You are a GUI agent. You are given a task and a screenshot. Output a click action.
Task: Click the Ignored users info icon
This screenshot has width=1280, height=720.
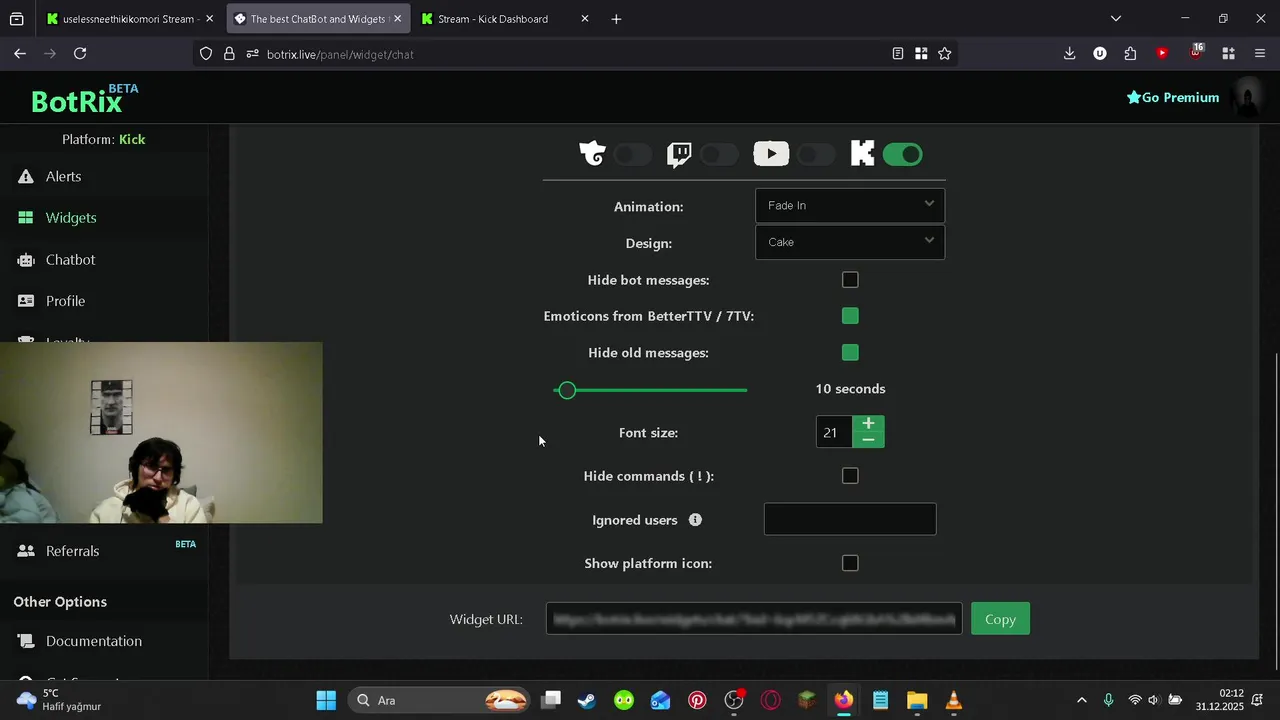pos(695,520)
